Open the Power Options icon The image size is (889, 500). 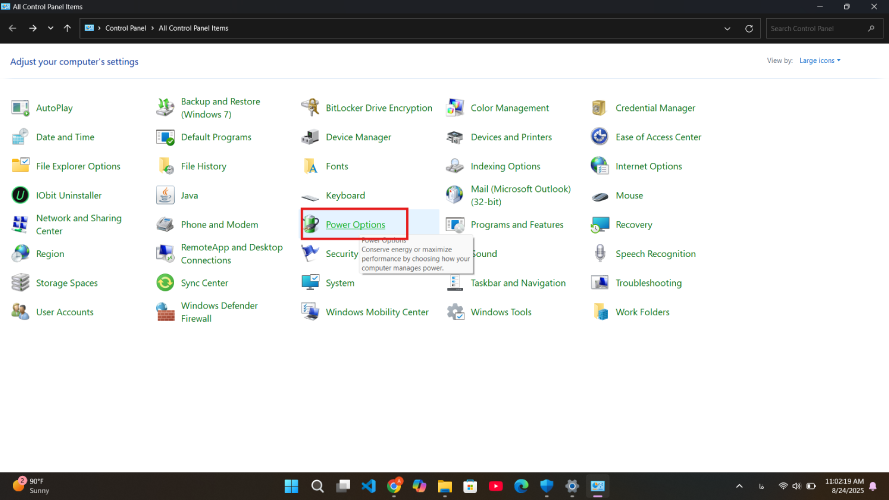coord(313,225)
